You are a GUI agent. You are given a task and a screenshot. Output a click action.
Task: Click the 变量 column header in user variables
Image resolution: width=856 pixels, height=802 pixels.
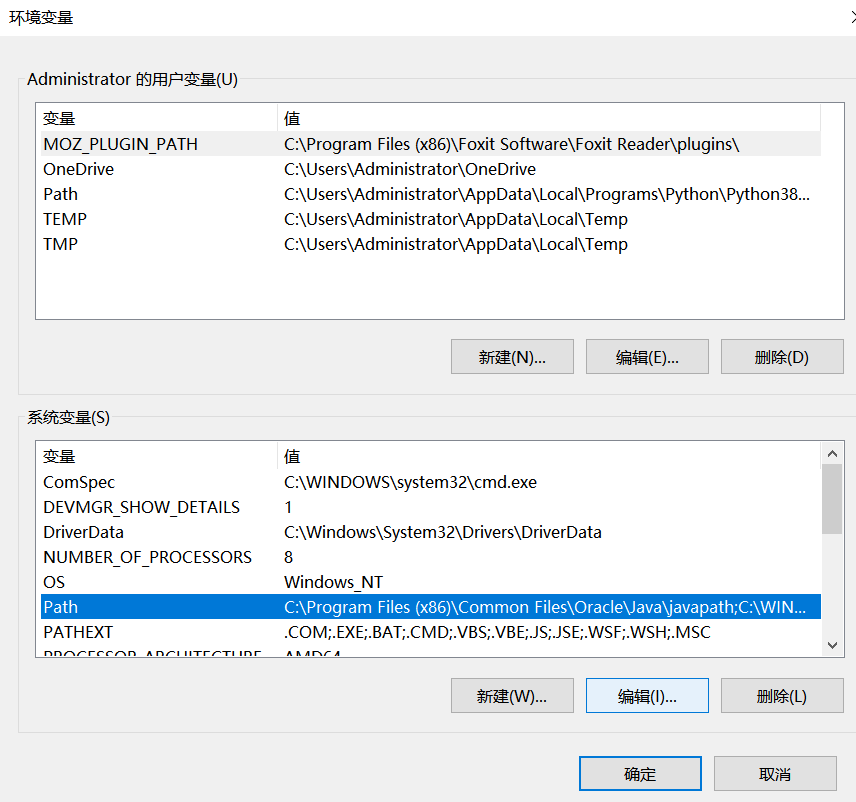coord(158,118)
